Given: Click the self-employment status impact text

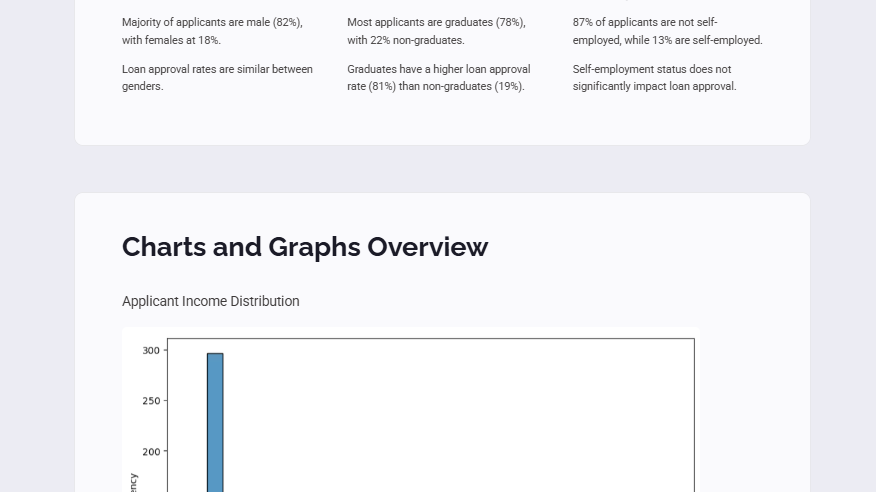Looking at the screenshot, I should click(654, 78).
